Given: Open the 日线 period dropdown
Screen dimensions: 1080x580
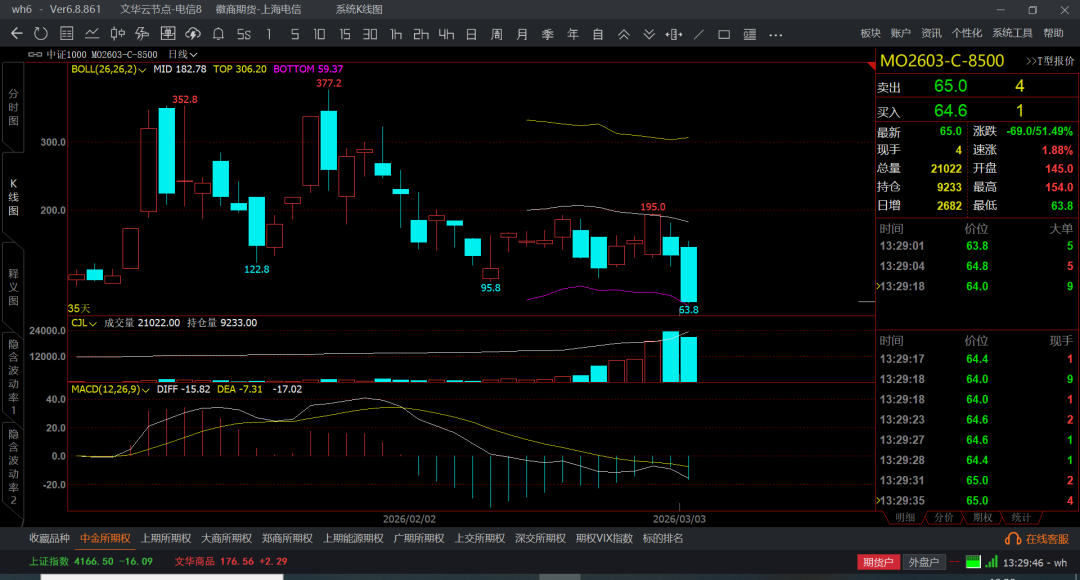Looking at the screenshot, I should pyautogui.click(x=183, y=54).
